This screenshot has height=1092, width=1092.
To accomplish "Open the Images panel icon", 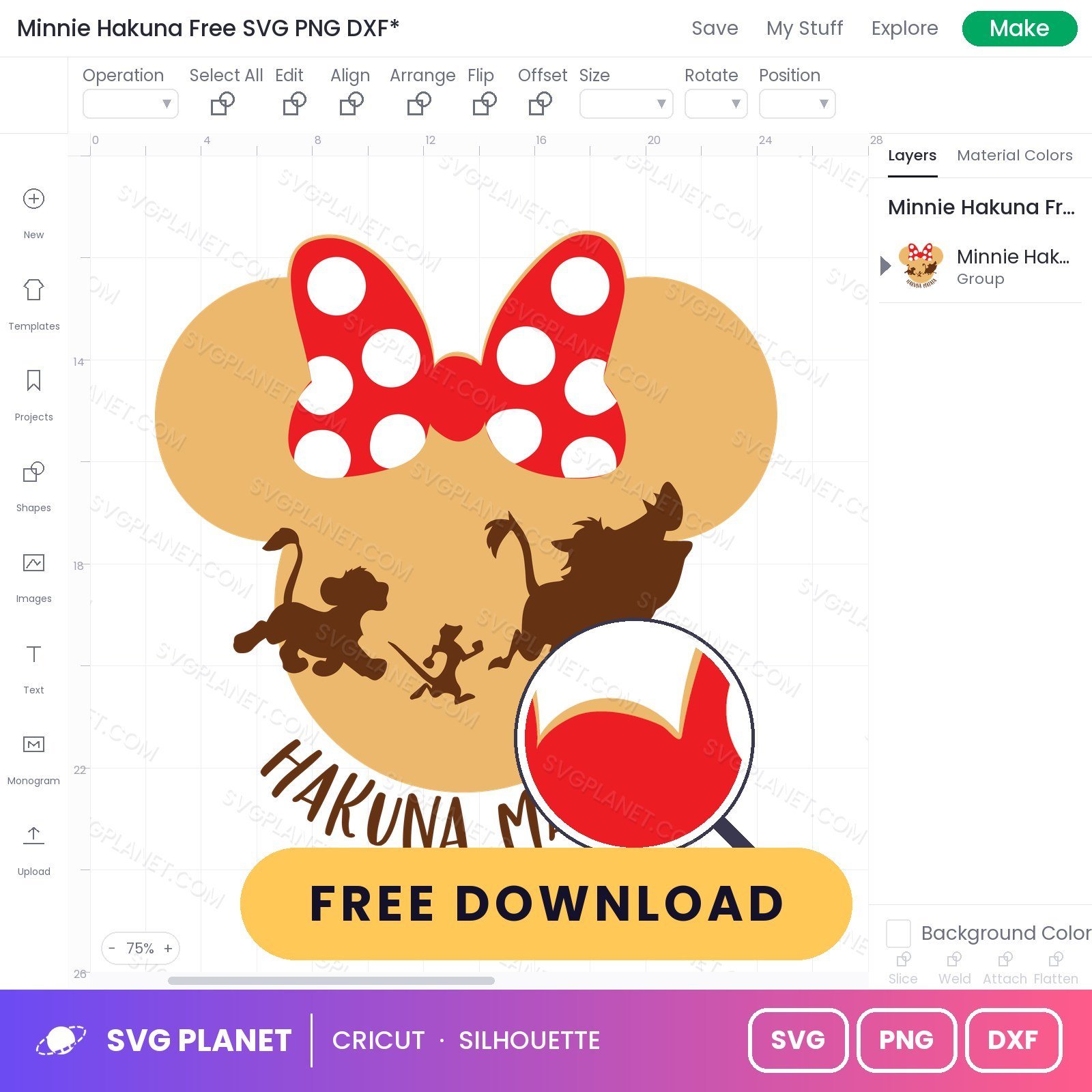I will pos(33,562).
